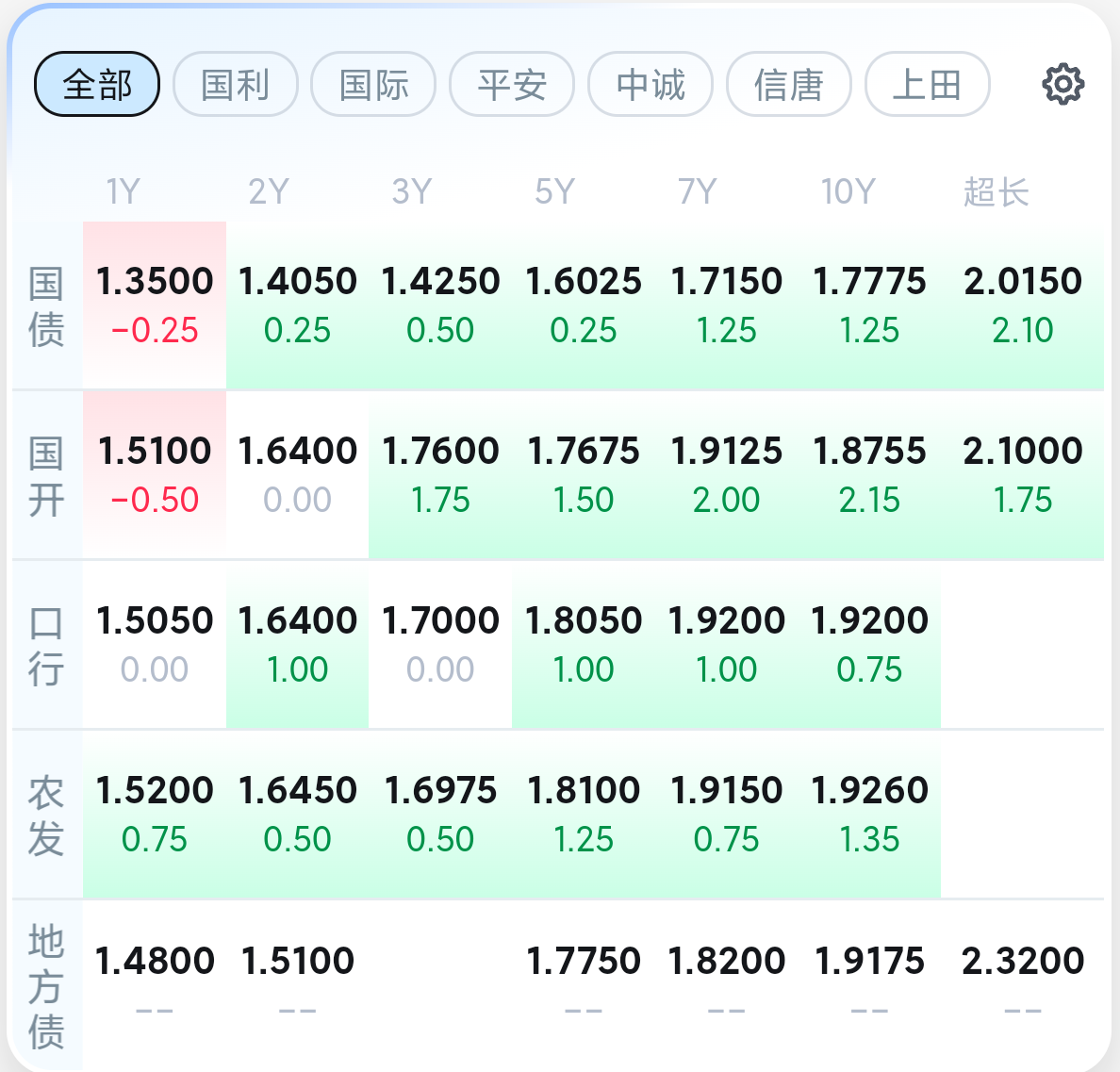Switch to the 国际 tab
The width and height of the screenshot is (1120, 1072).
click(373, 84)
